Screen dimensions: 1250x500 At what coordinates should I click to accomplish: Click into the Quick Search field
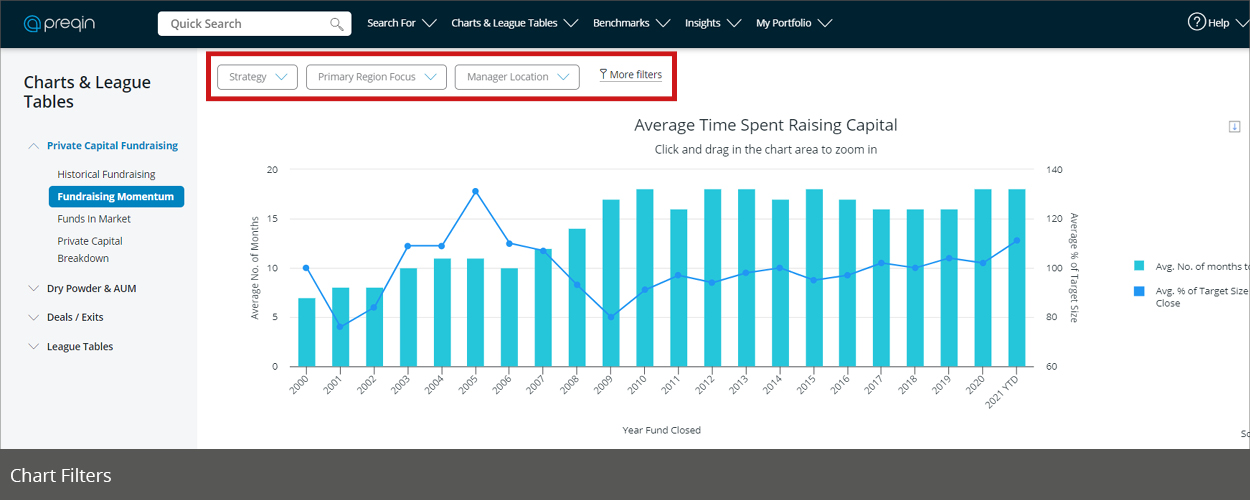click(254, 24)
